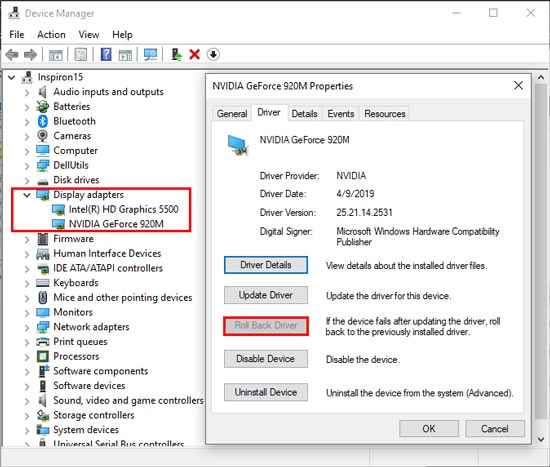Confirm with the OK button

coord(429,429)
